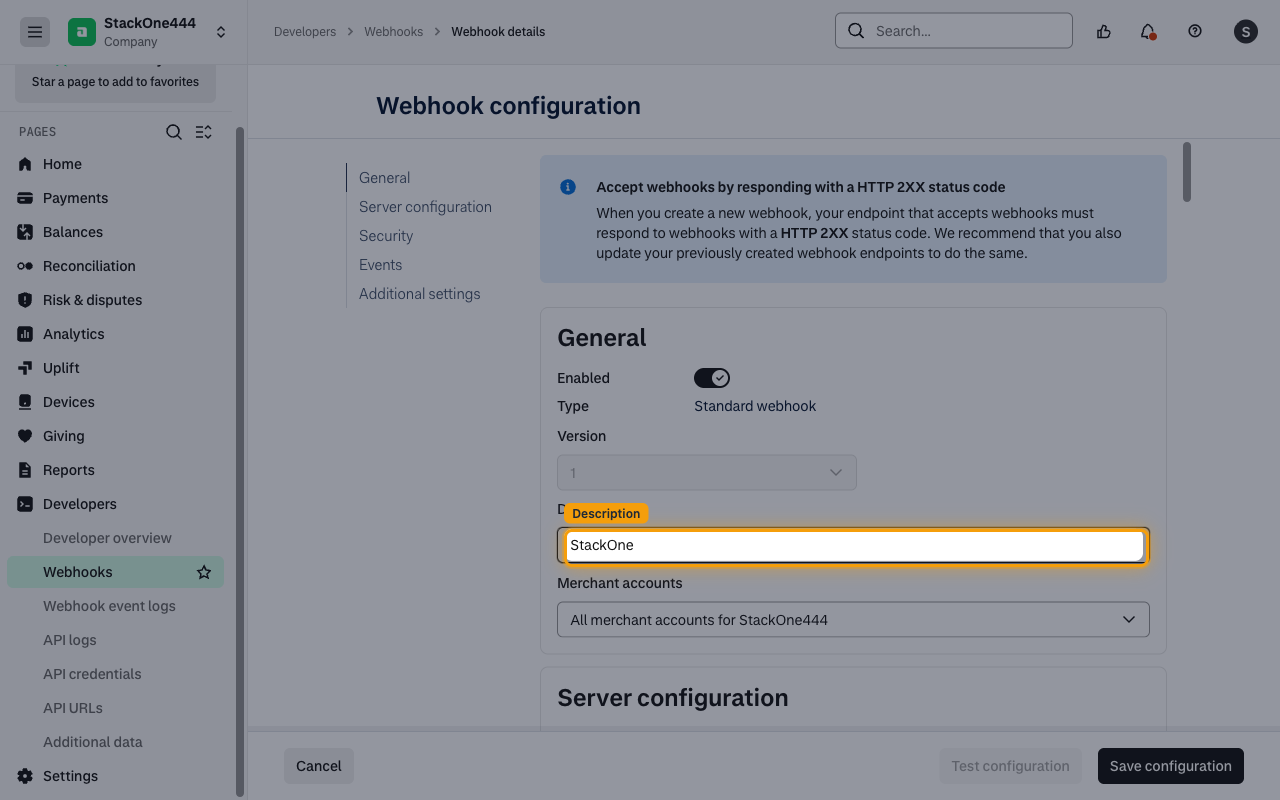The width and height of the screenshot is (1280, 800).
Task: Click the Cancel button
Action: (319, 766)
